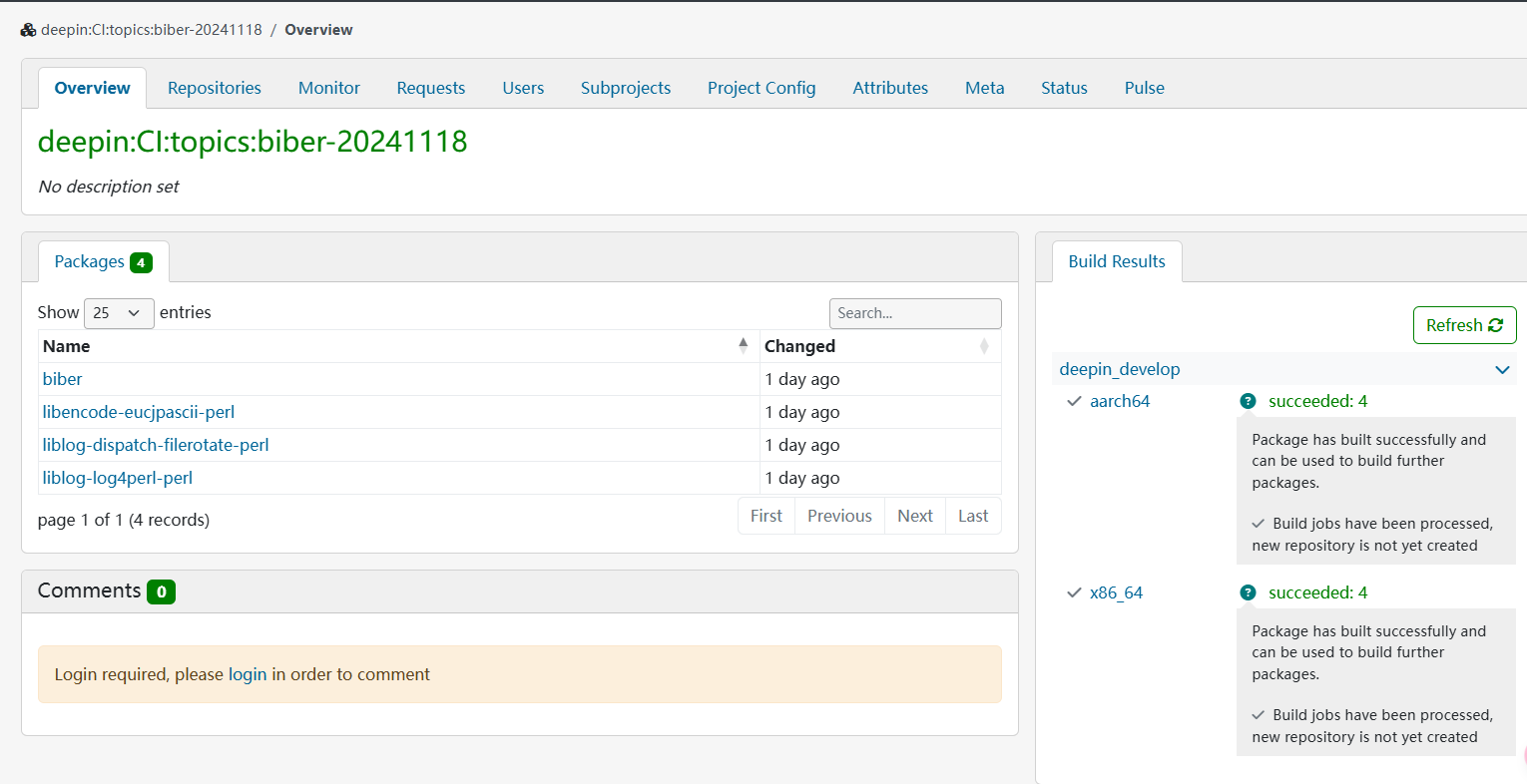This screenshot has height=784, width=1527.
Task: Refresh the build results
Action: 1464,325
